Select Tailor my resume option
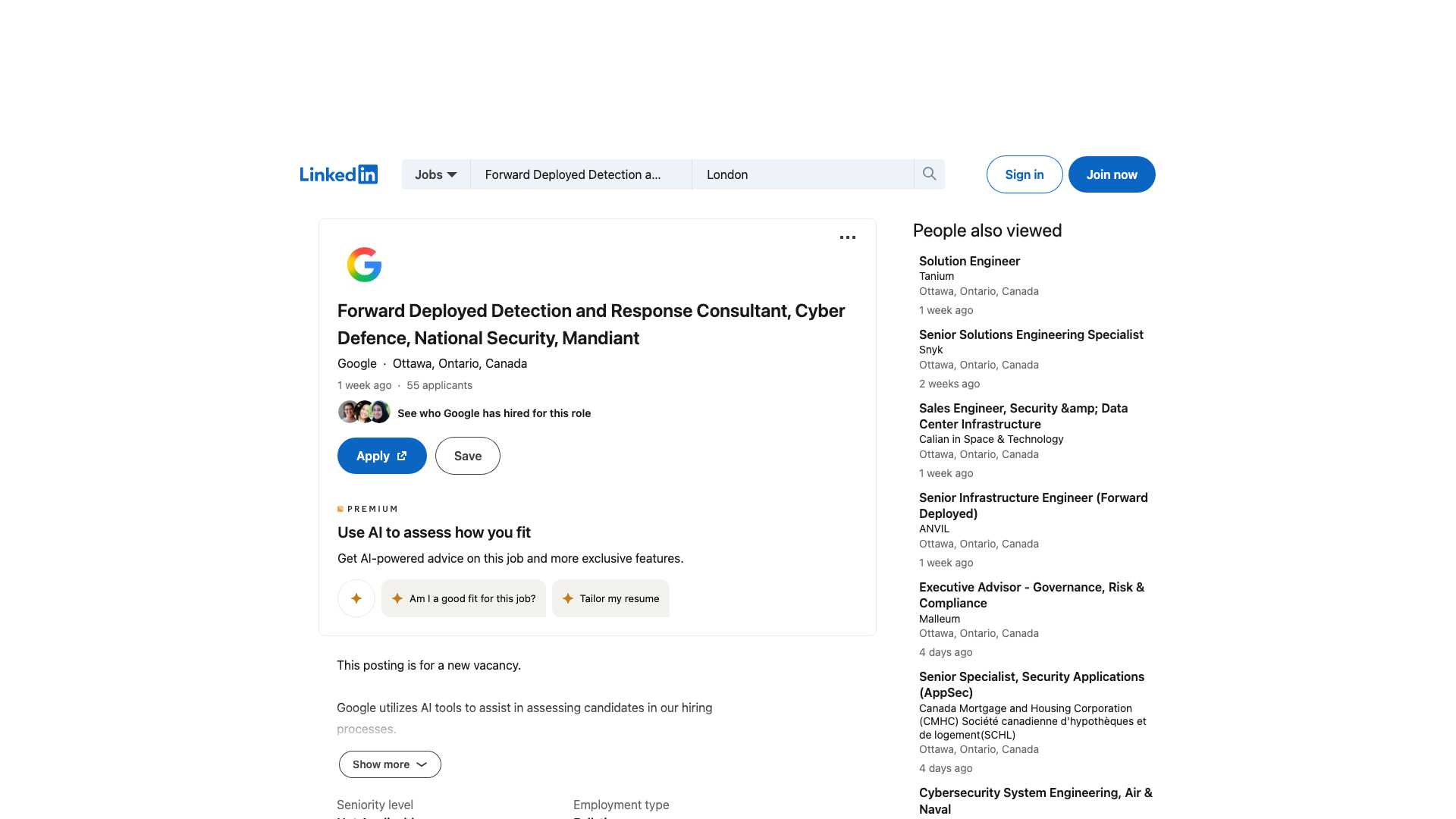The height and width of the screenshot is (819, 1456). (x=610, y=598)
